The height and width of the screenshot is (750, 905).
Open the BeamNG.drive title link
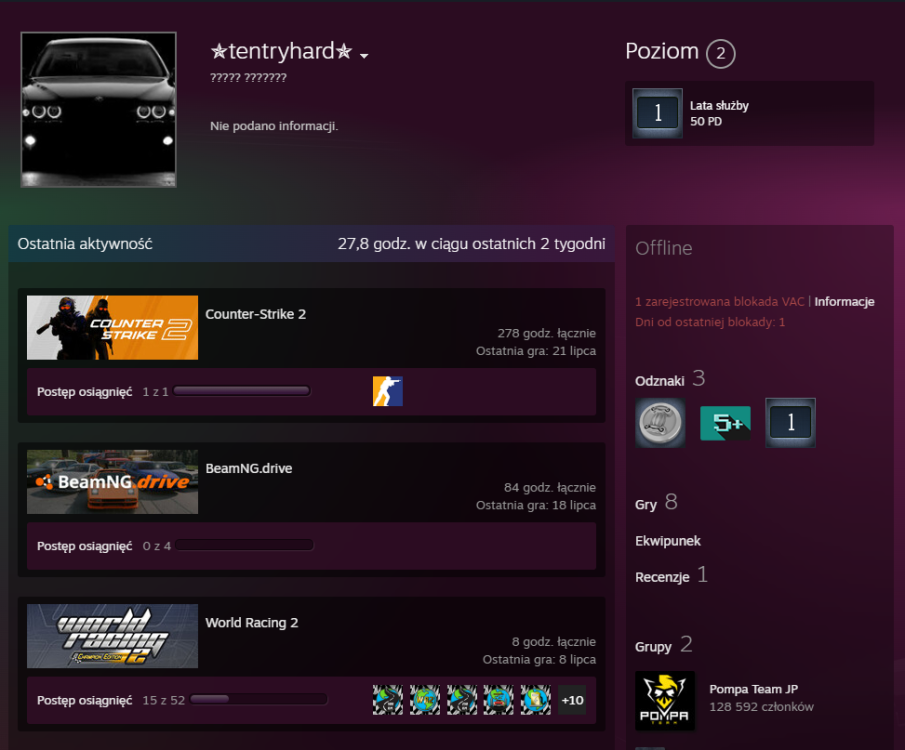coord(249,468)
